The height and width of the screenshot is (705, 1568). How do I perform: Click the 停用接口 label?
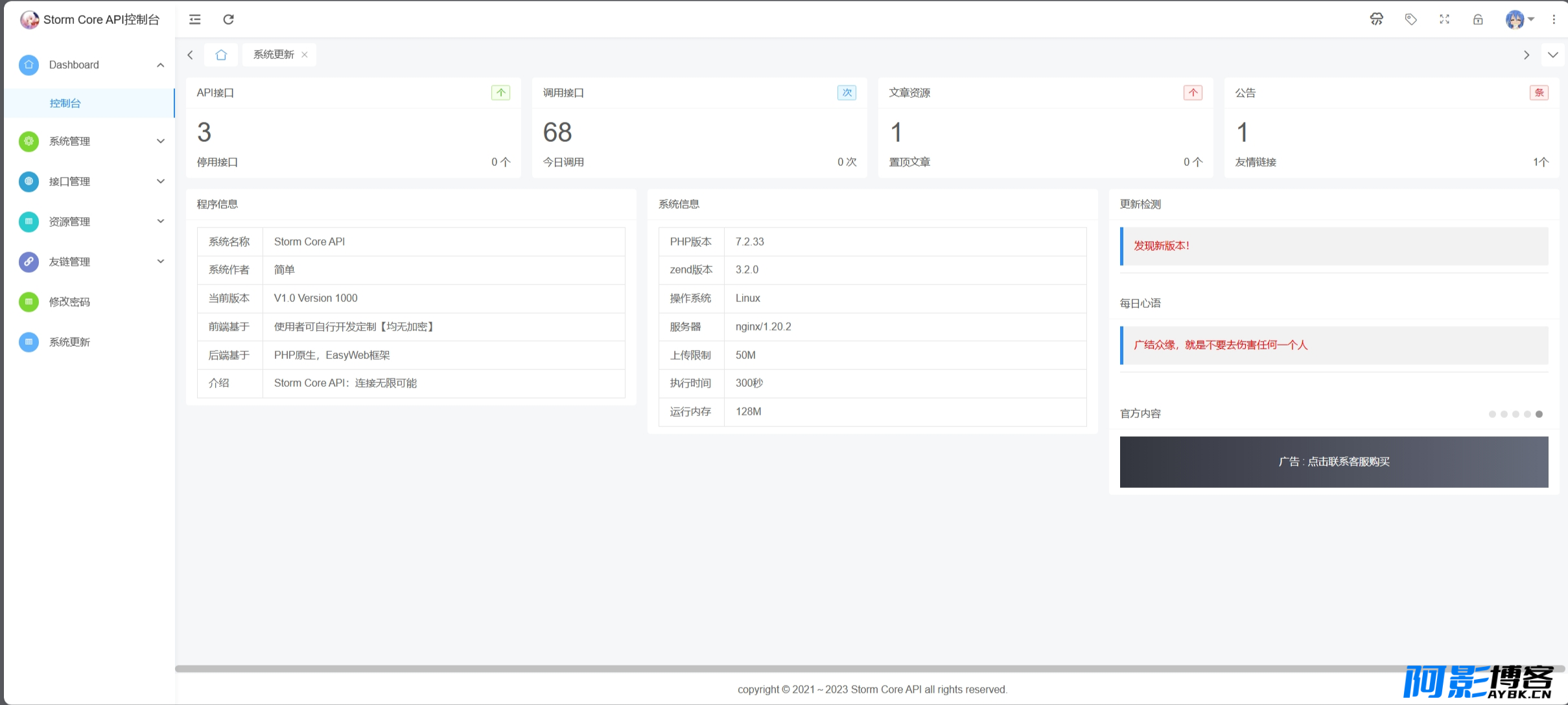pos(217,162)
